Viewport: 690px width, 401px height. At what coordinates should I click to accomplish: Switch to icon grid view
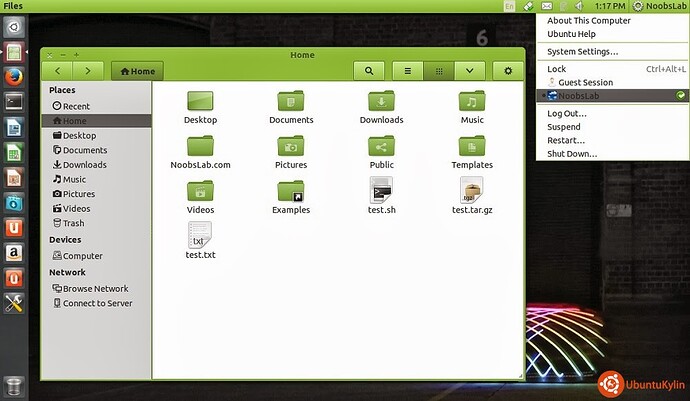[438, 71]
